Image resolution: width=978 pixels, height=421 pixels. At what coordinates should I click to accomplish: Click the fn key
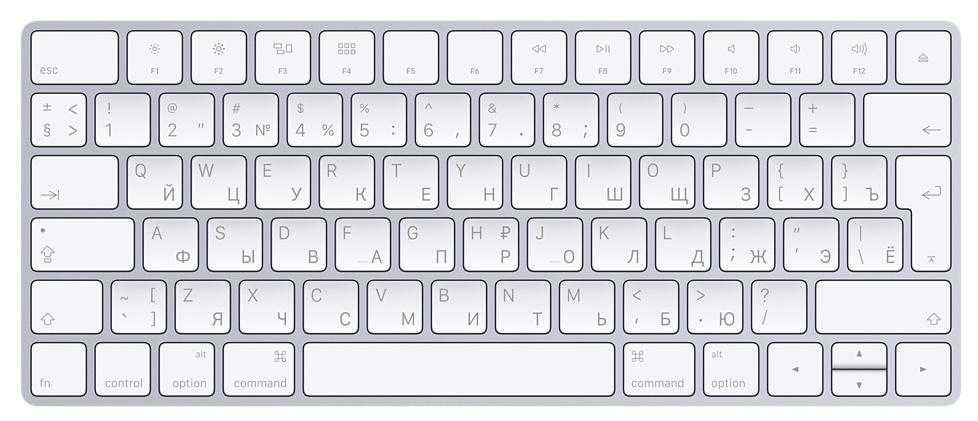(x=59, y=369)
